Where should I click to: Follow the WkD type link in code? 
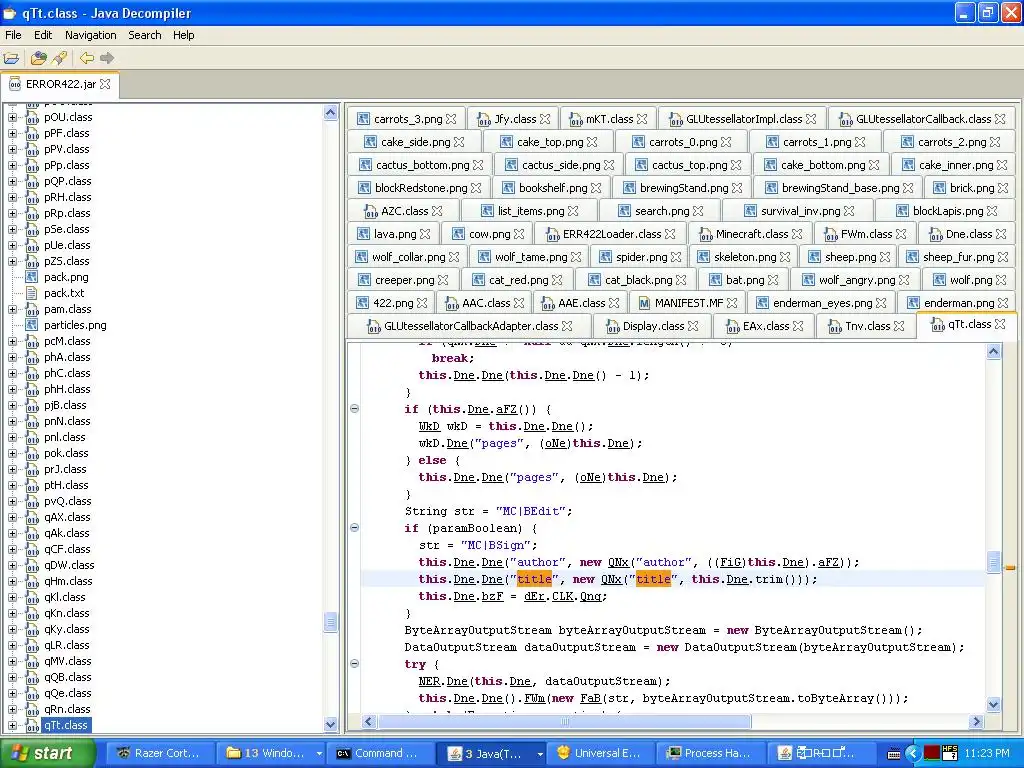coord(429,426)
